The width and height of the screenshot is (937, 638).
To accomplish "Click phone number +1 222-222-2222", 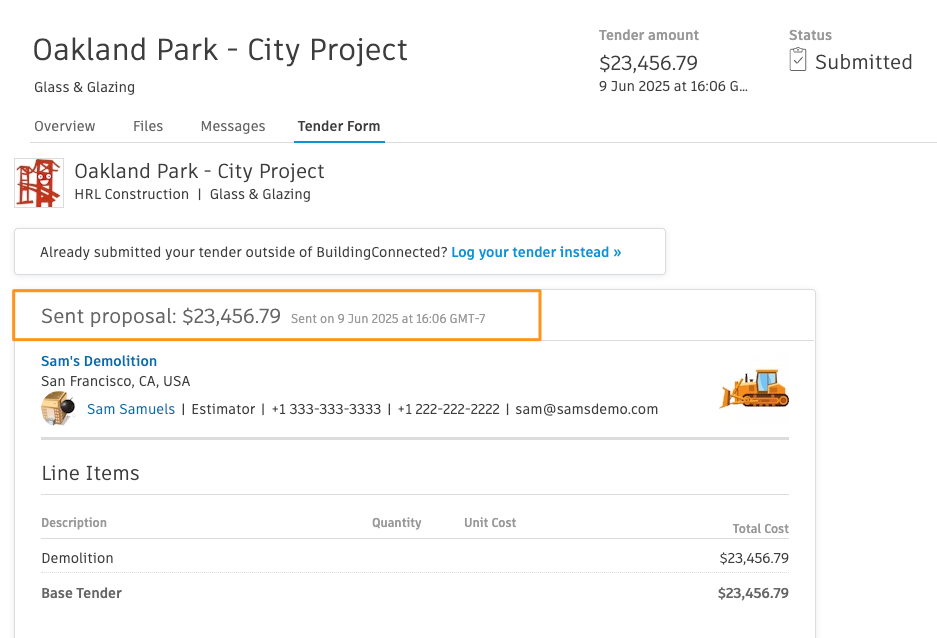I will tap(448, 409).
